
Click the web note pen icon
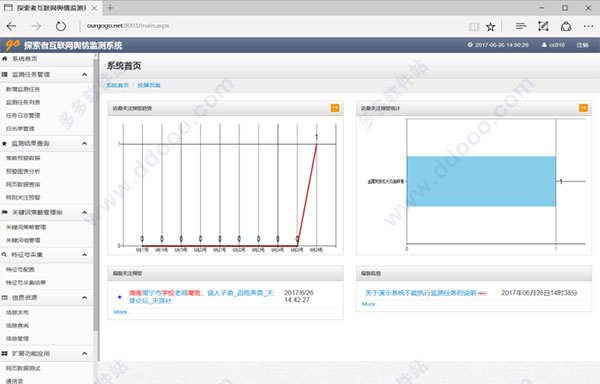click(x=543, y=26)
